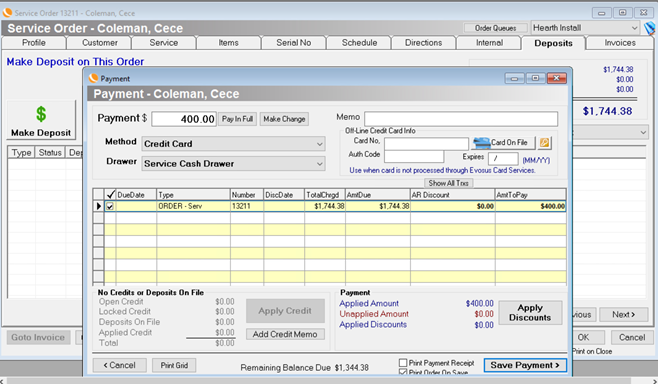Click the DueDate column header
The height and width of the screenshot is (384, 658).
[136, 195]
